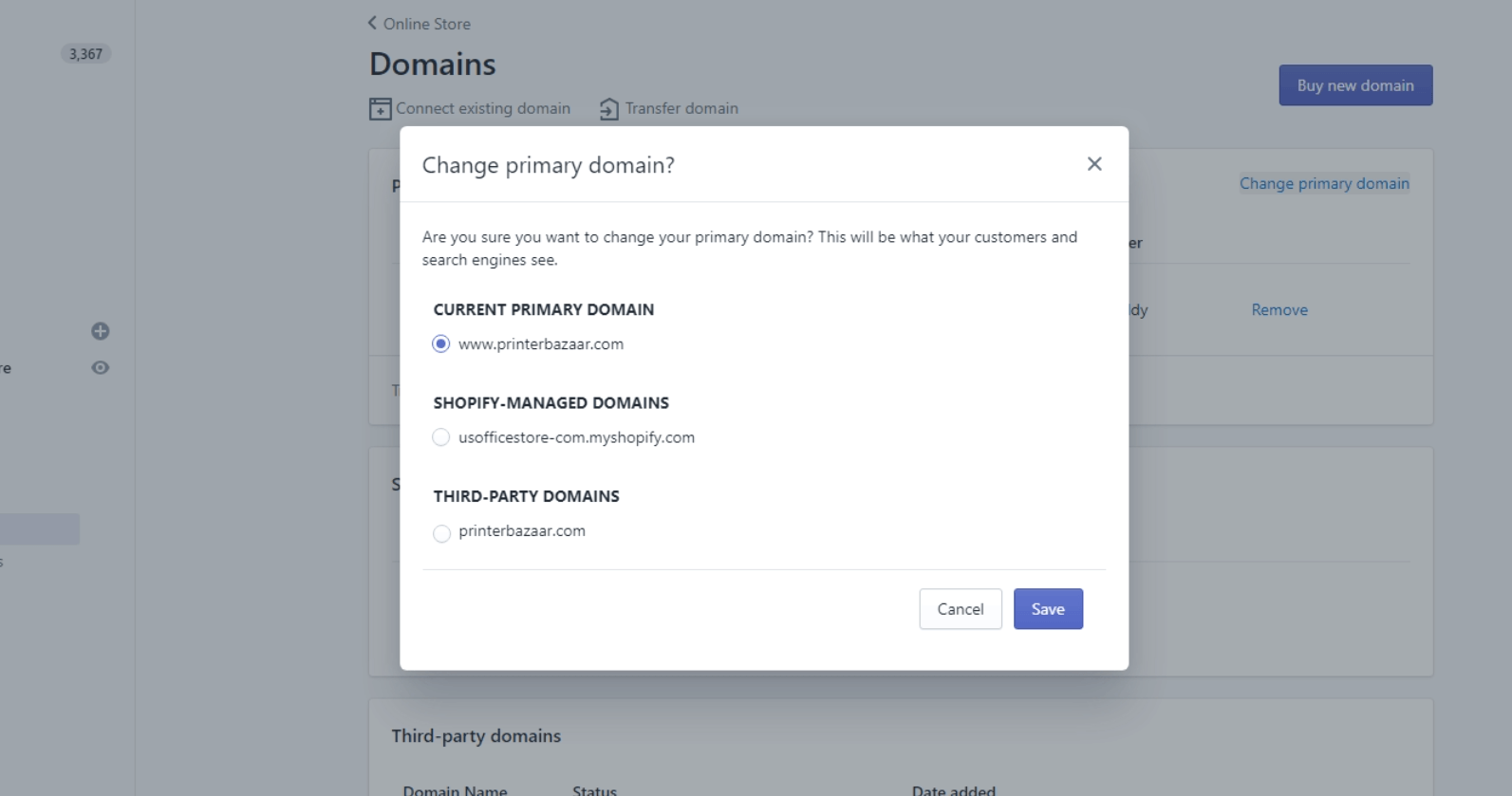
Task: Click the eye icon in left sidebar
Action: [x=101, y=368]
